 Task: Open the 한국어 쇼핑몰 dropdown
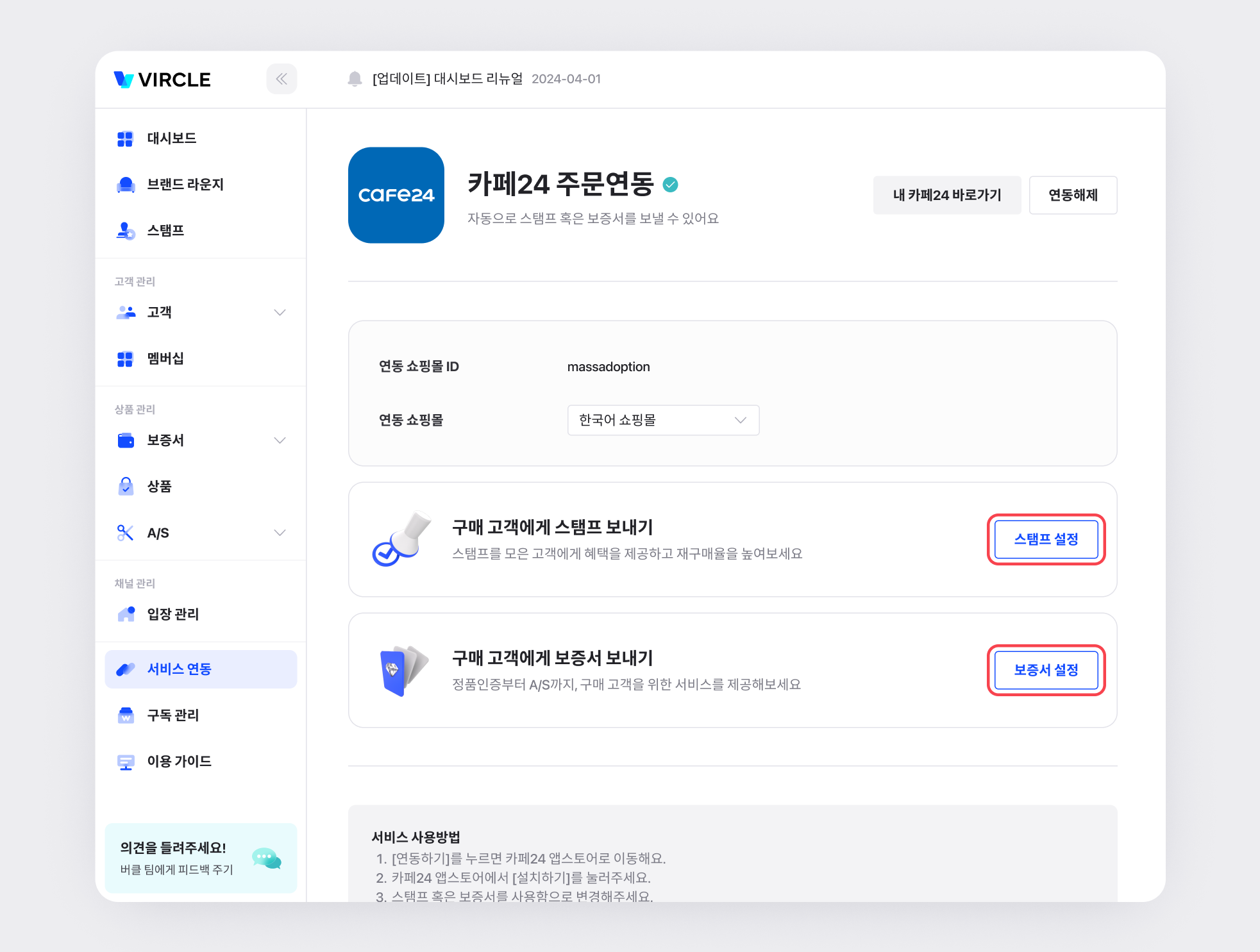tap(663, 420)
